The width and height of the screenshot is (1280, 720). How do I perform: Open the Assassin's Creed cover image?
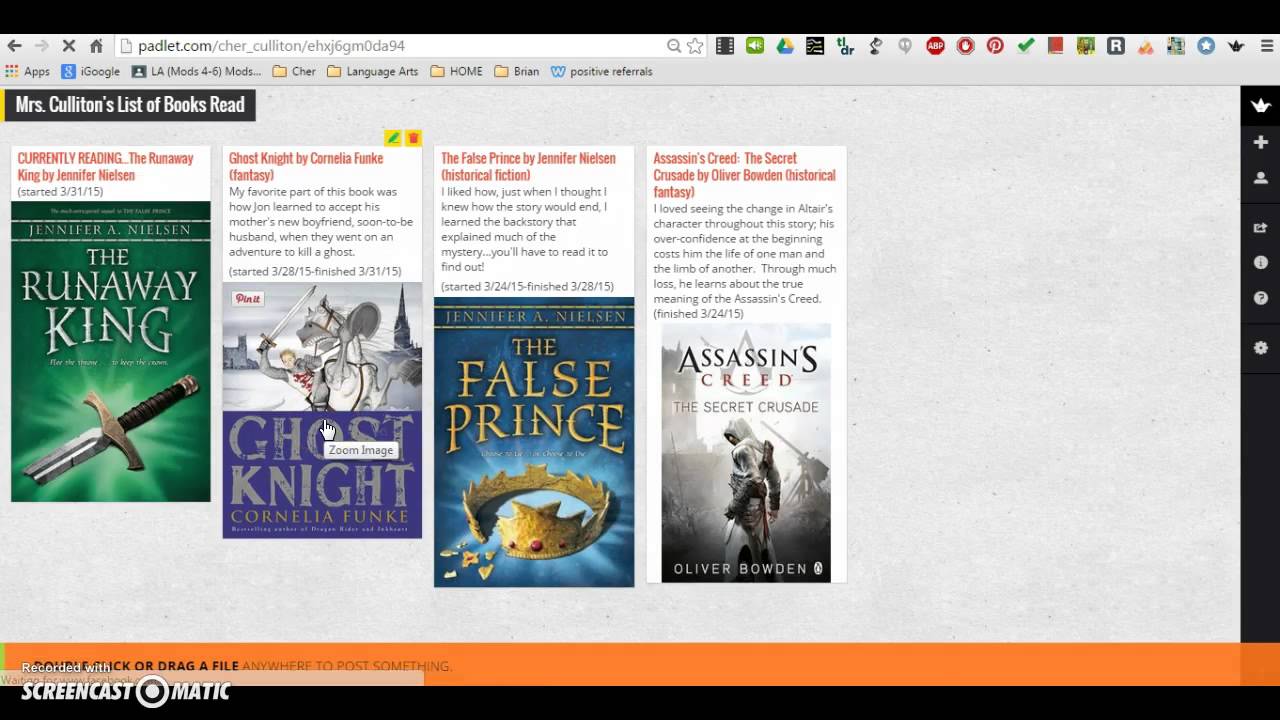[x=746, y=452]
